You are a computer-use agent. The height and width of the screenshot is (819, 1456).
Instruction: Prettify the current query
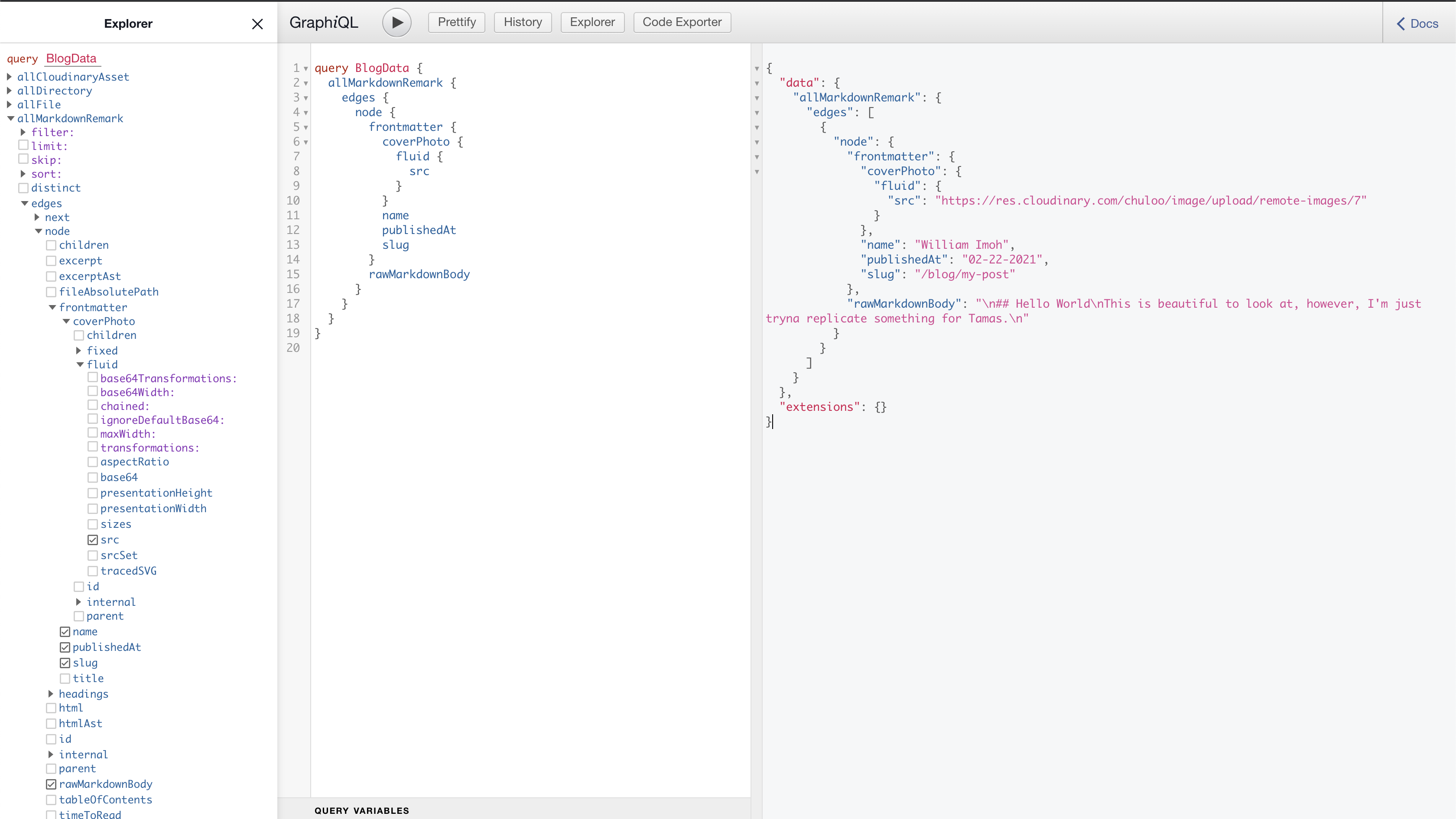point(456,22)
